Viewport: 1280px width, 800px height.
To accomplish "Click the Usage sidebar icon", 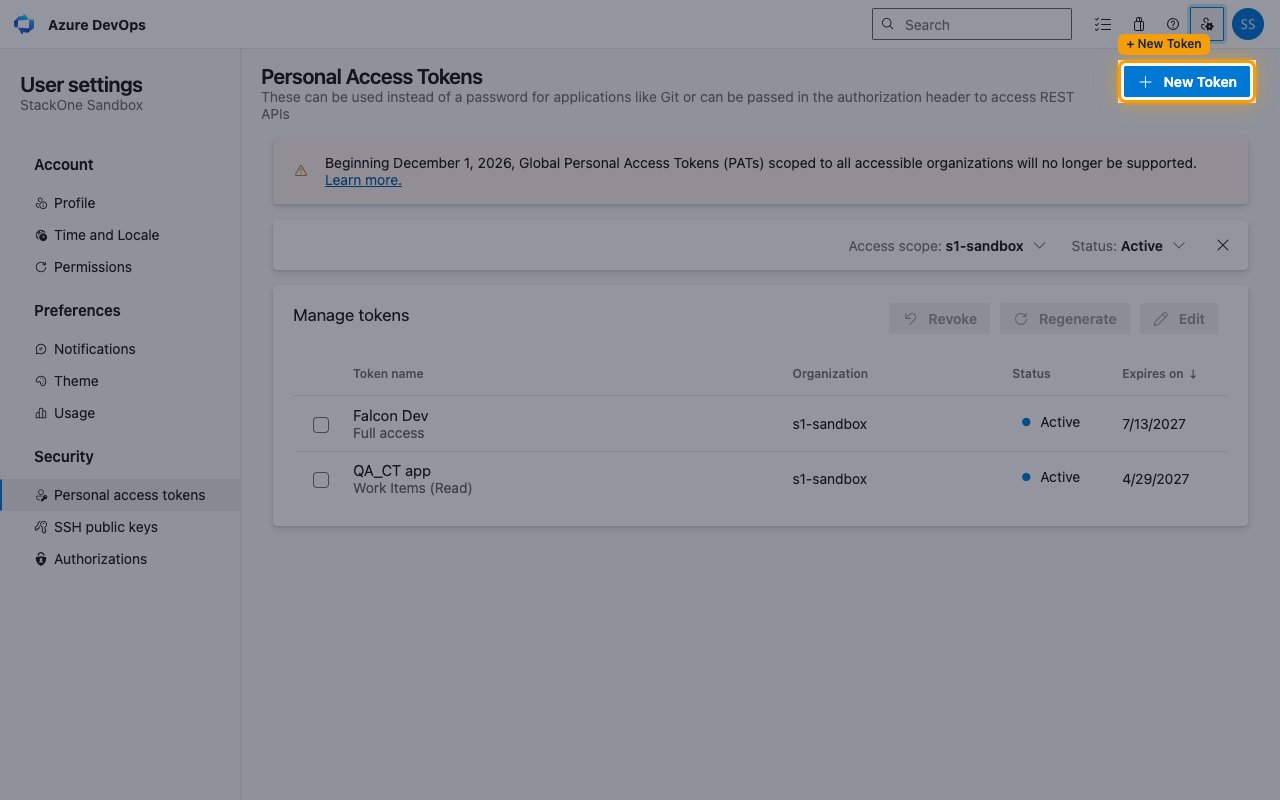I will [41, 413].
